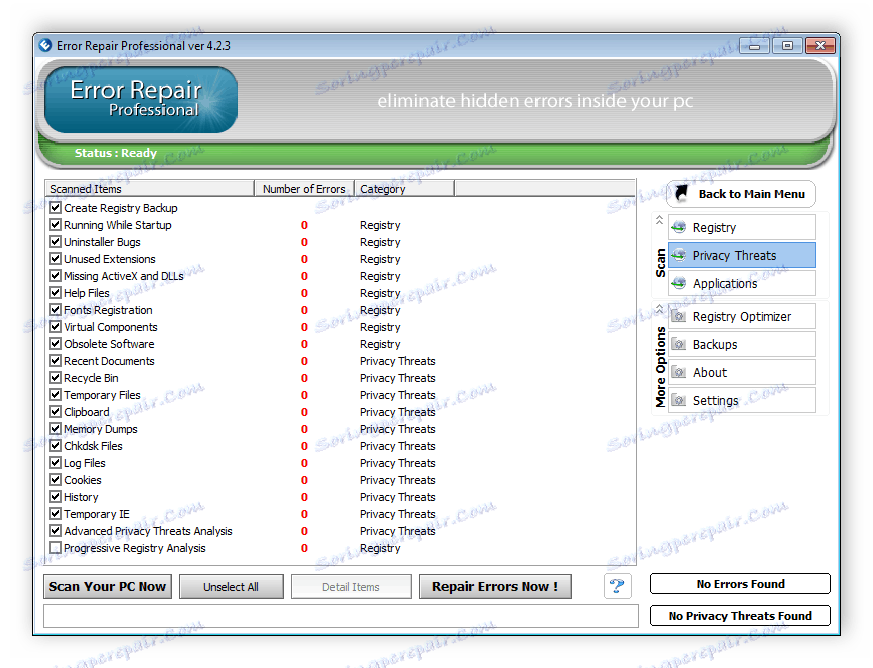Click the Applications globe icon
Screen dimensions: 873x668
679,283
